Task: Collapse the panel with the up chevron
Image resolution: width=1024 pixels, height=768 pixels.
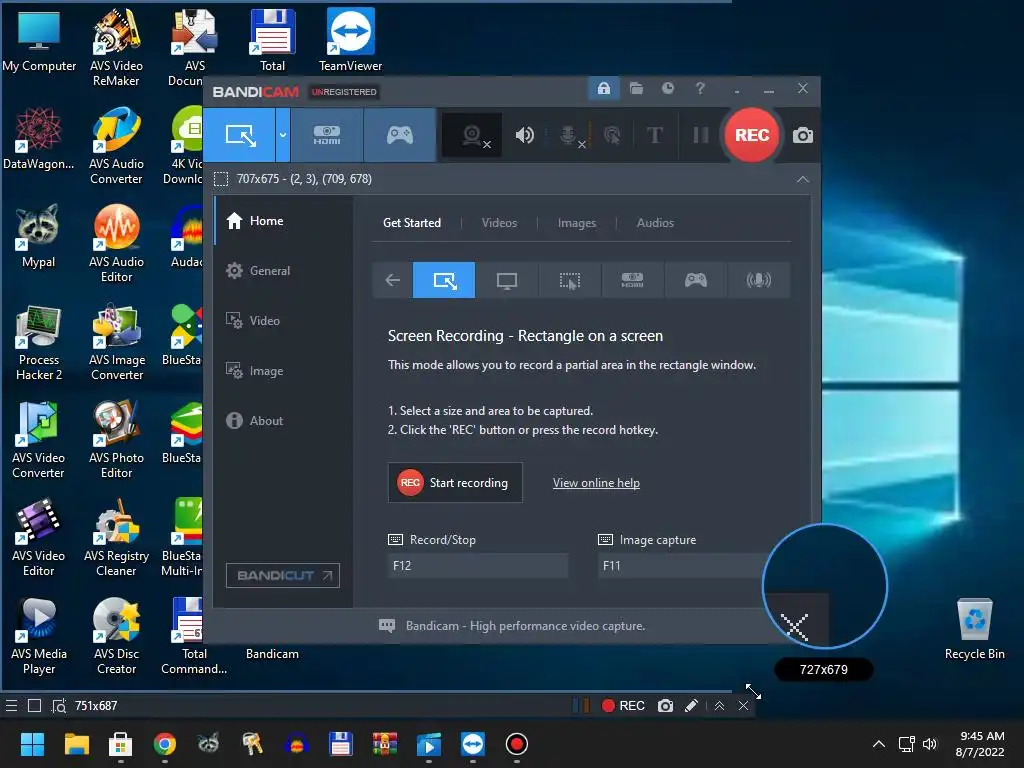Action: click(x=803, y=179)
